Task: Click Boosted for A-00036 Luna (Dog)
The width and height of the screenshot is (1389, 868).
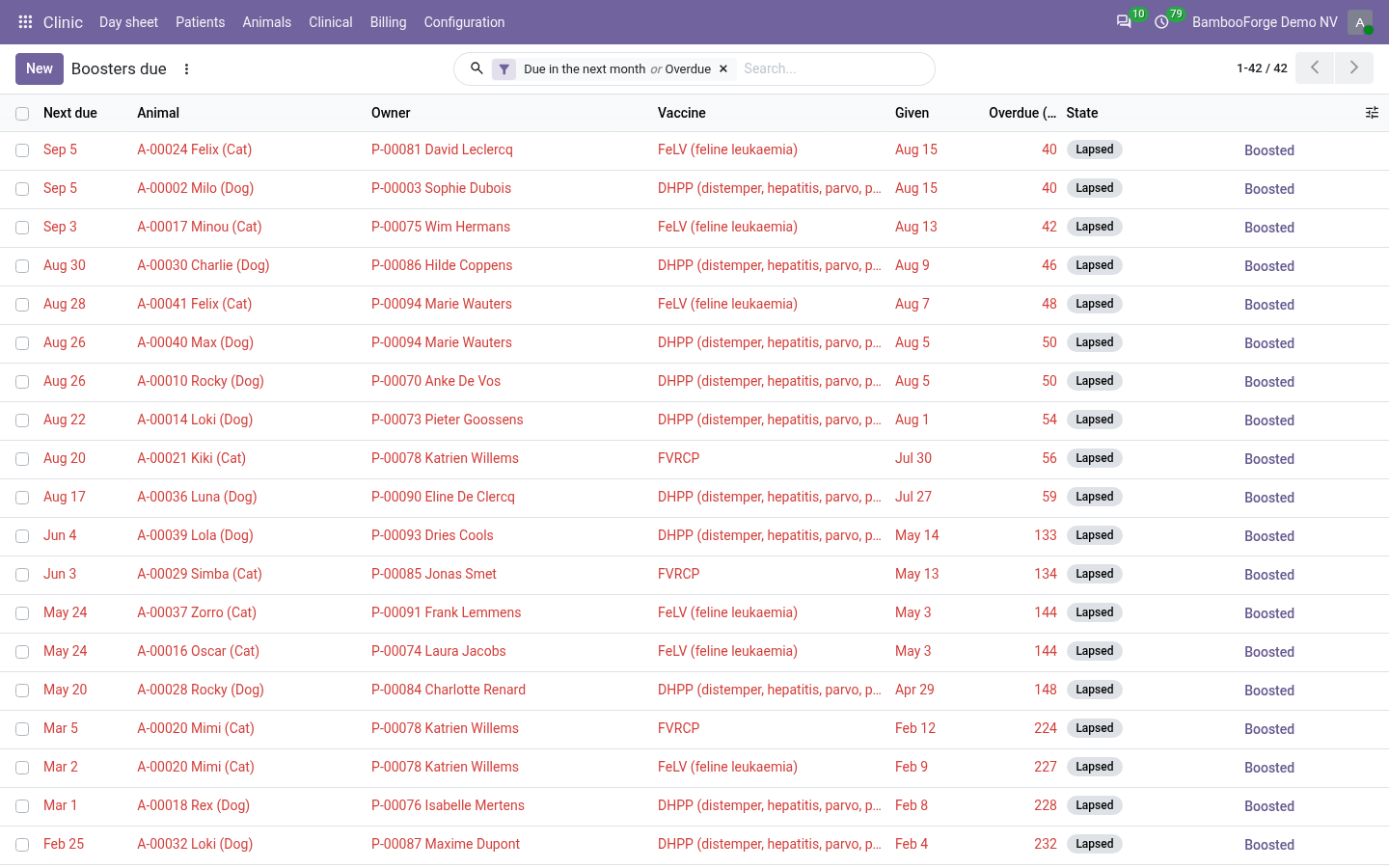Action: (x=1269, y=498)
